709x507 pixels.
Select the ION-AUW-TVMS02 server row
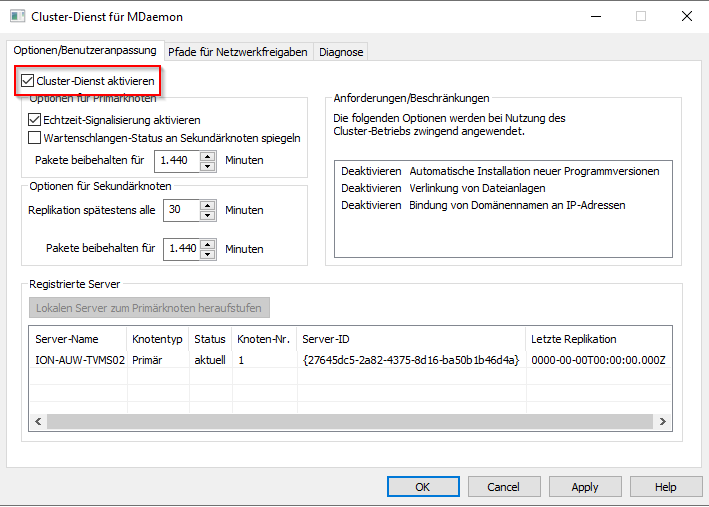click(80, 359)
